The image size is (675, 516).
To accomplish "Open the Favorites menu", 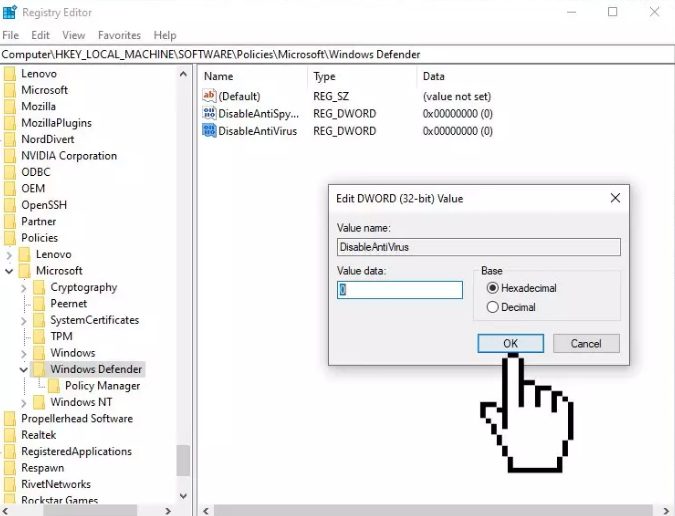I will [119, 35].
